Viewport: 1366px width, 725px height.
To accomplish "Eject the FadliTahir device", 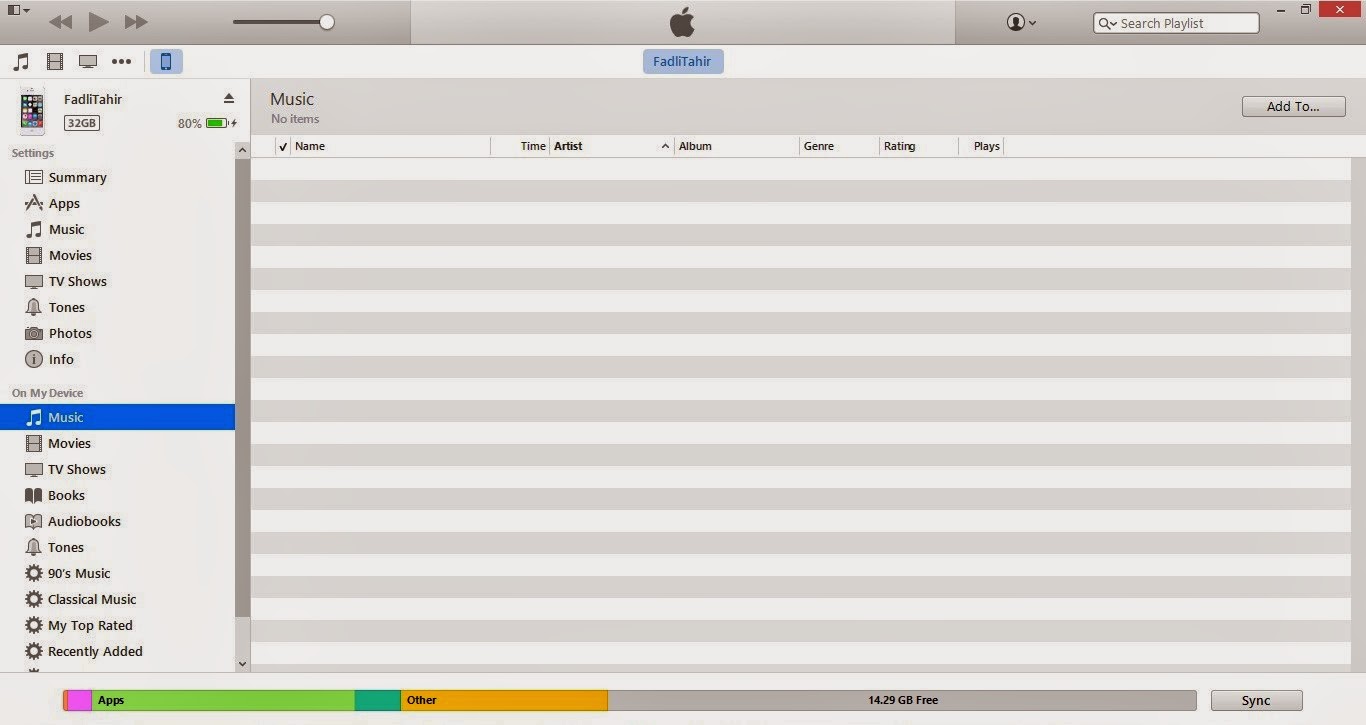I will coord(228,98).
